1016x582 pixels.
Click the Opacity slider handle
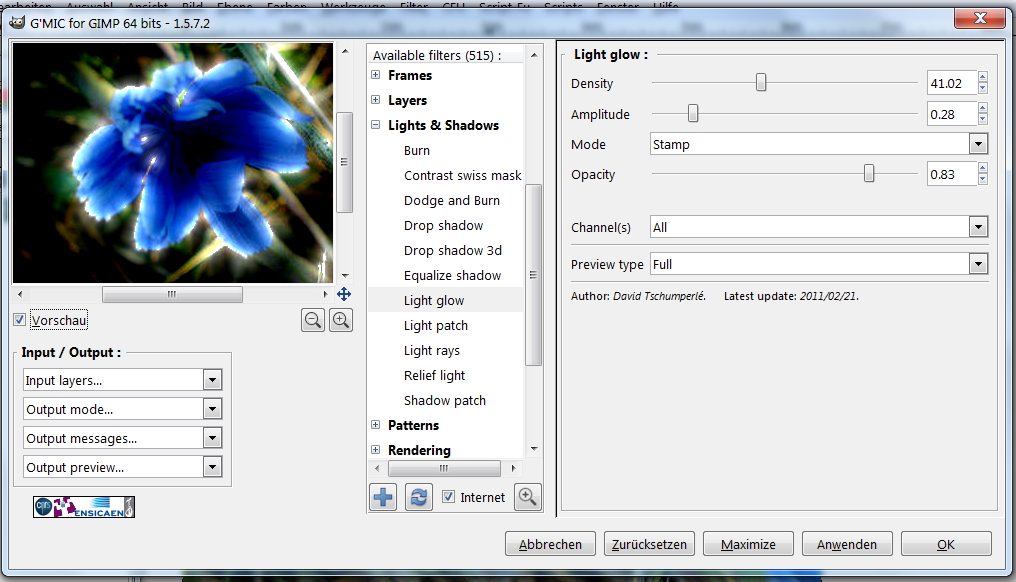(x=869, y=173)
